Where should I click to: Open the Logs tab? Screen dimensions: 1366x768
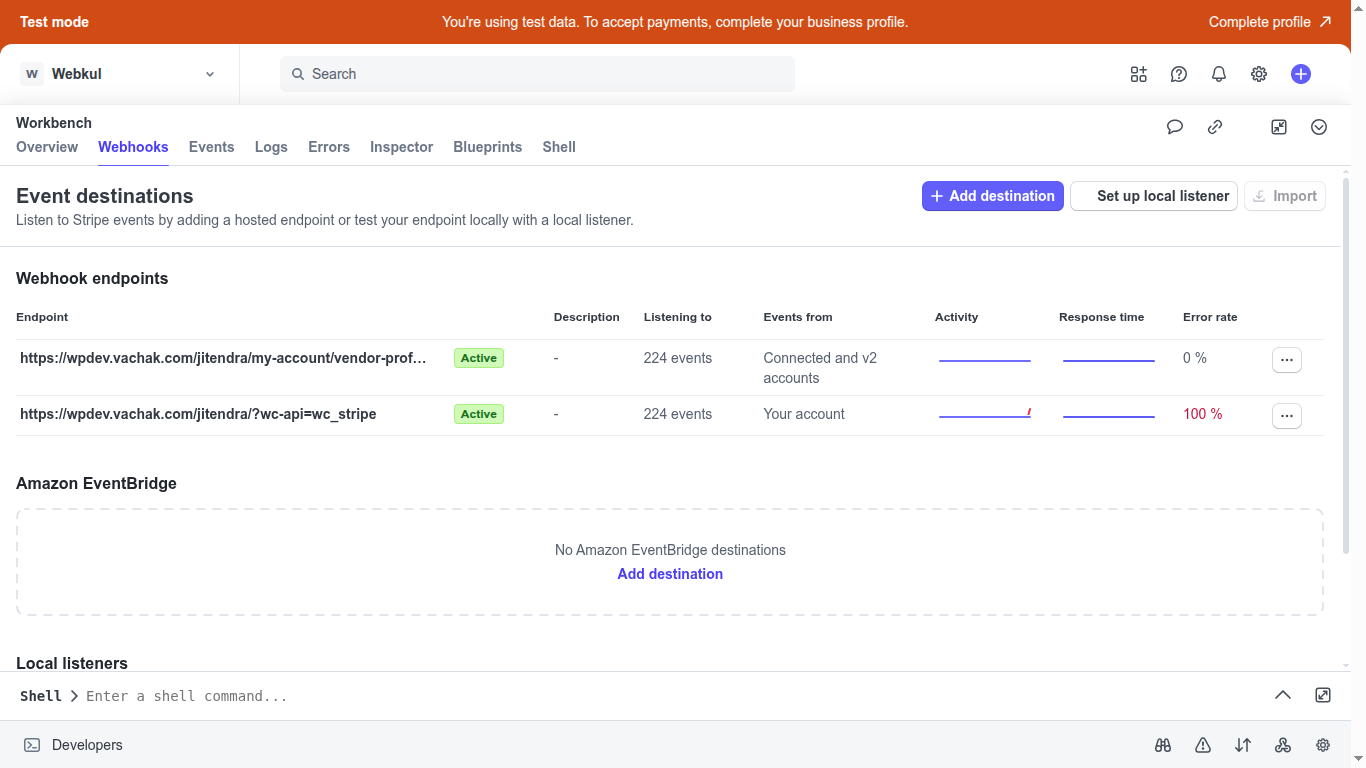coord(271,147)
